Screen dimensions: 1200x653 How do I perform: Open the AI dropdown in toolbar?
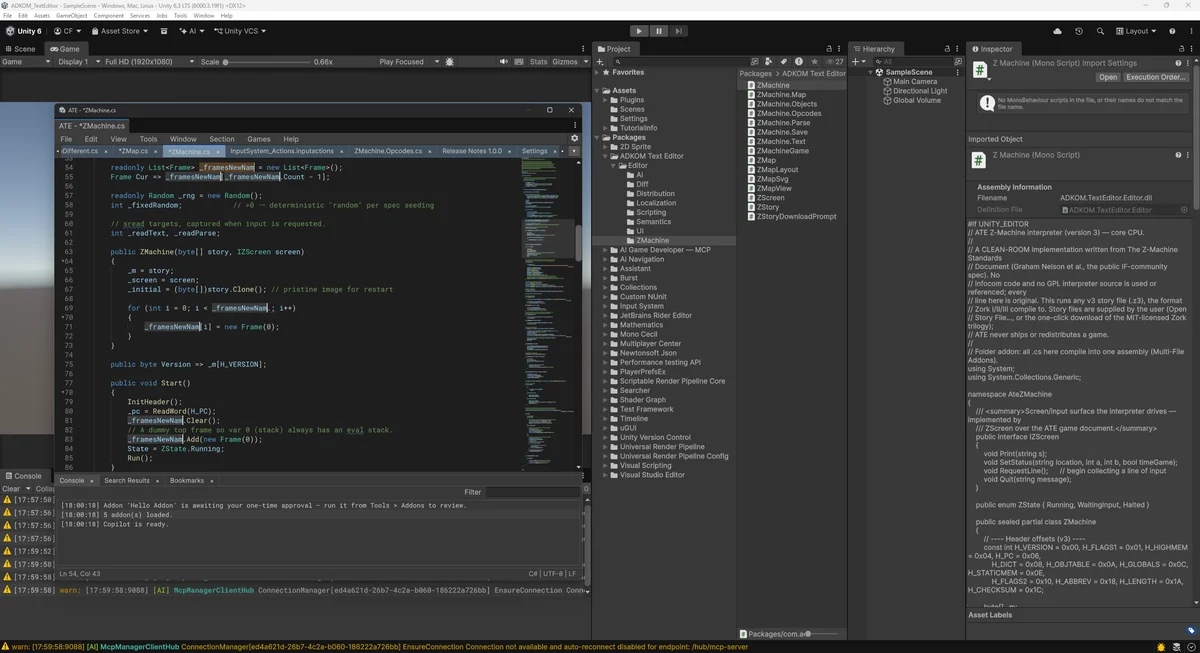(x=191, y=31)
